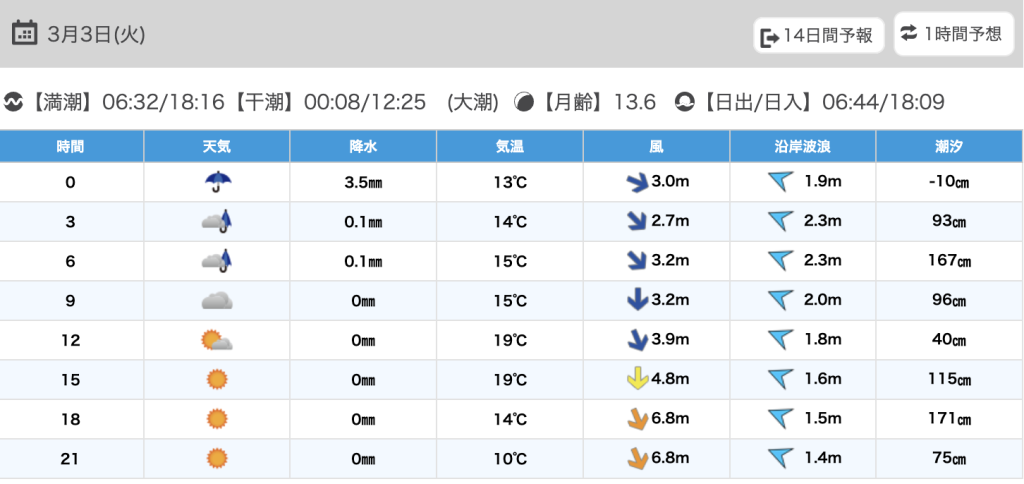Click the sunrise icon beside 日出/日入
This screenshot has width=1024, height=484.
click(684, 102)
